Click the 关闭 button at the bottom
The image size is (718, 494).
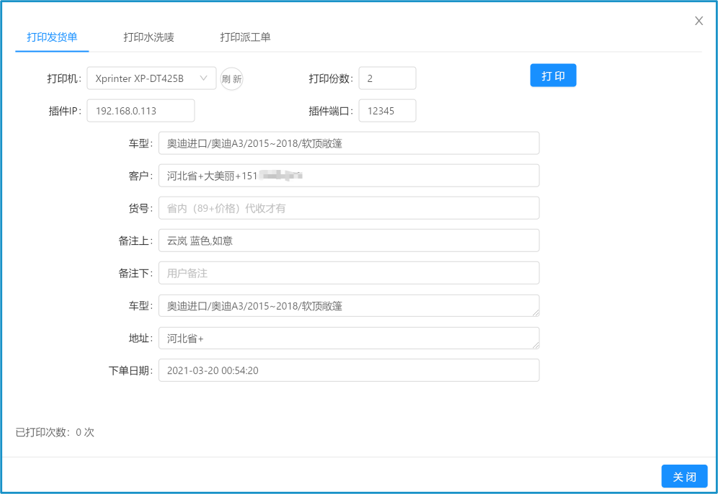(x=684, y=477)
